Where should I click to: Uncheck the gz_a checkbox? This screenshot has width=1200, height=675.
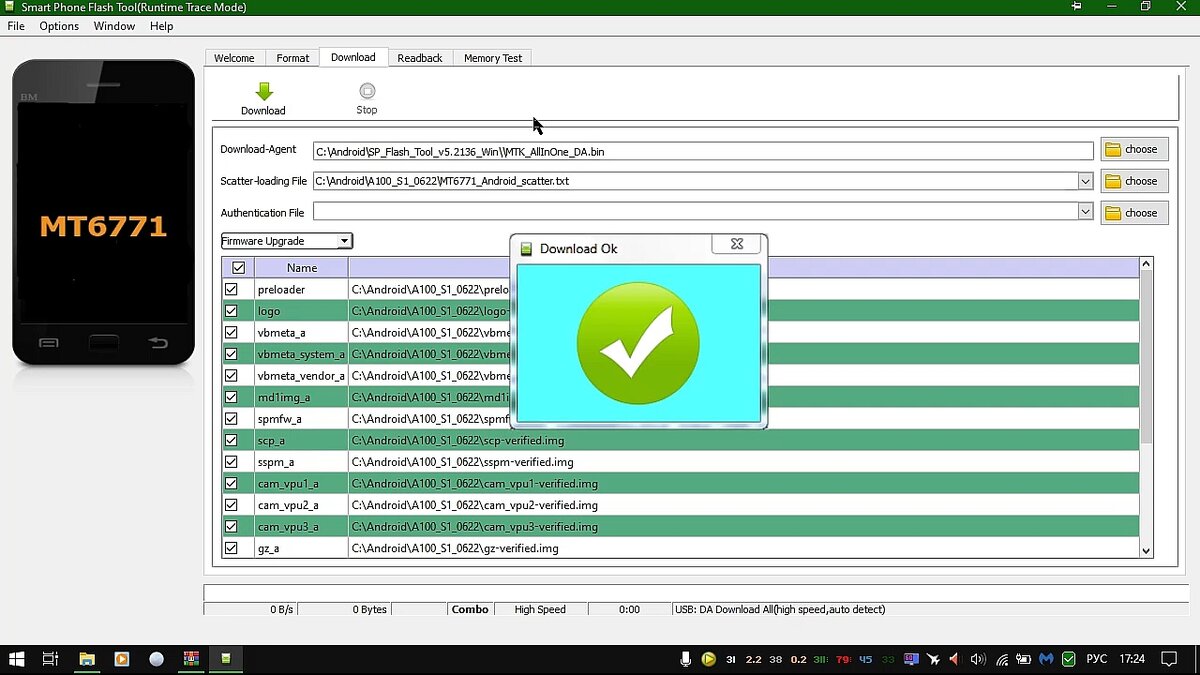(231, 548)
